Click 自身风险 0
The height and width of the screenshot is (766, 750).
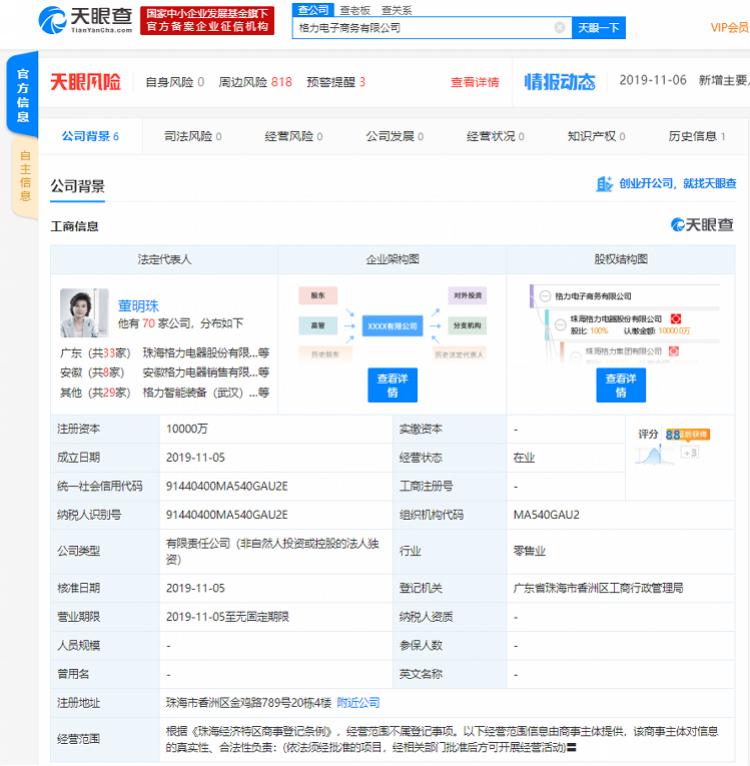point(175,82)
